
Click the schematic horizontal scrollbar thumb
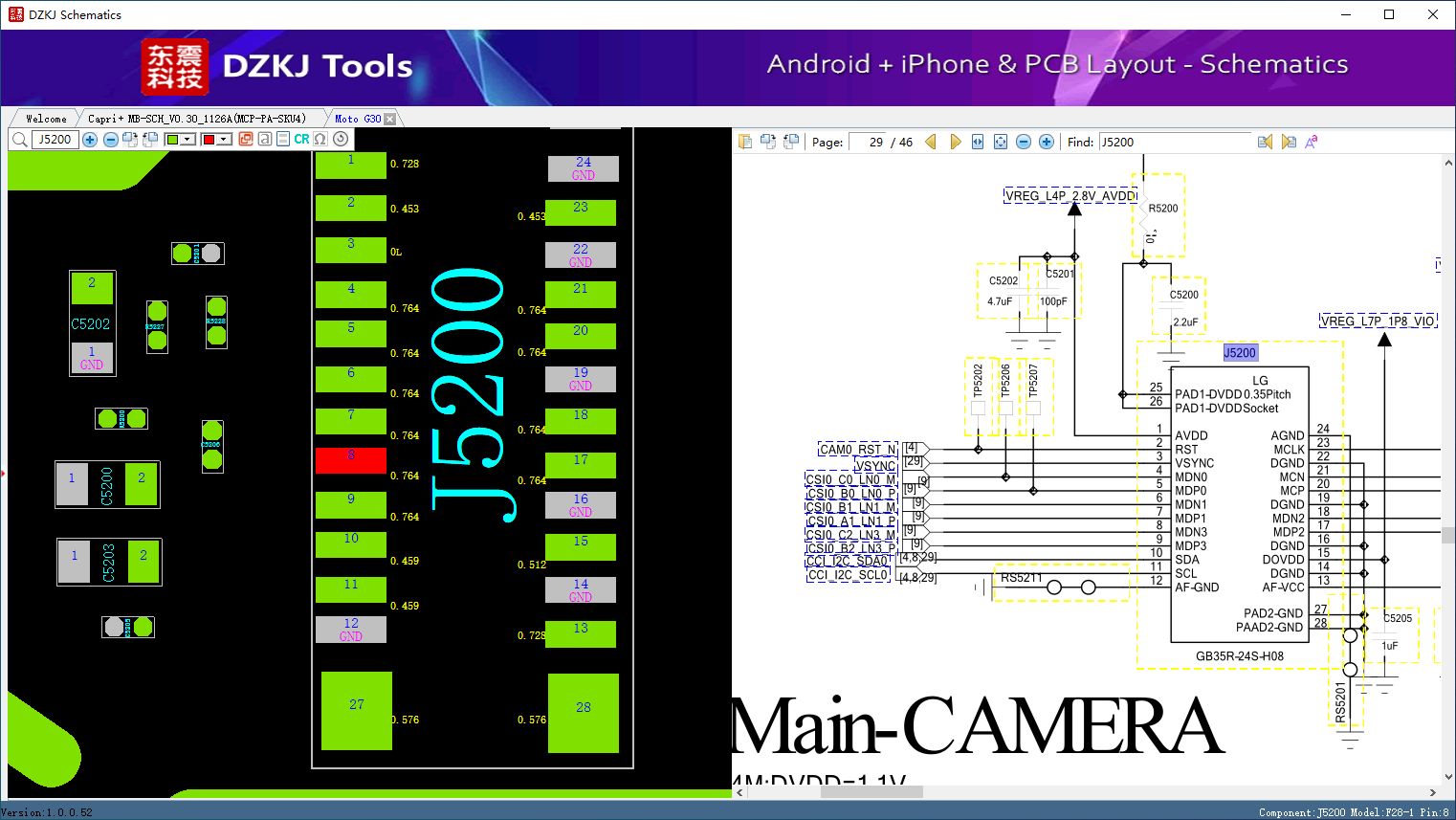click(871, 792)
